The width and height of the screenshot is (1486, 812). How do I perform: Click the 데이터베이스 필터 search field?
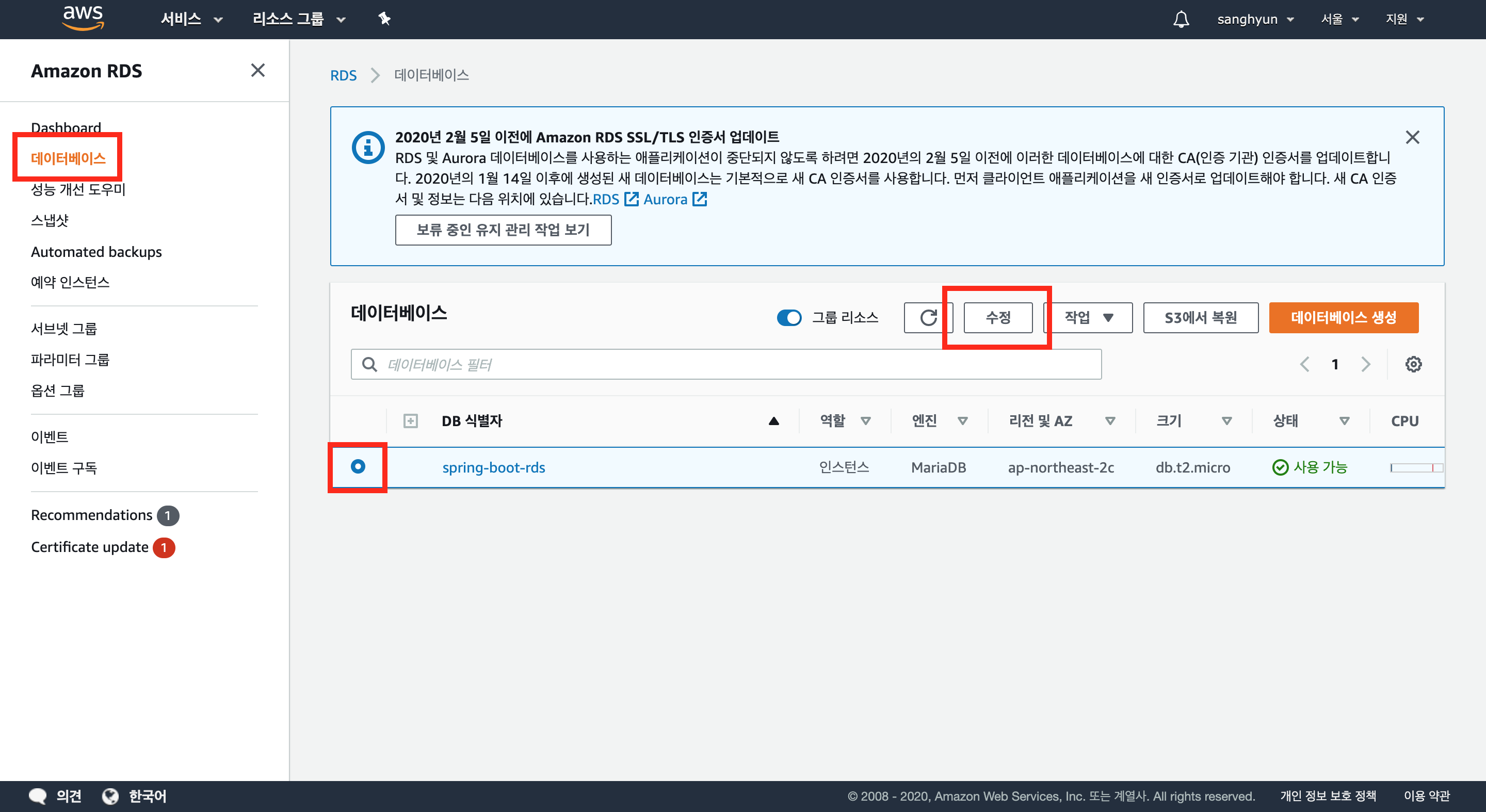pos(725,364)
